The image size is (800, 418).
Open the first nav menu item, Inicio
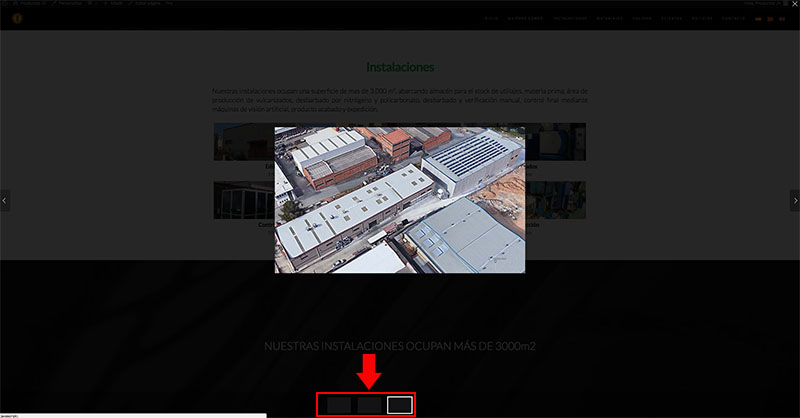point(491,19)
